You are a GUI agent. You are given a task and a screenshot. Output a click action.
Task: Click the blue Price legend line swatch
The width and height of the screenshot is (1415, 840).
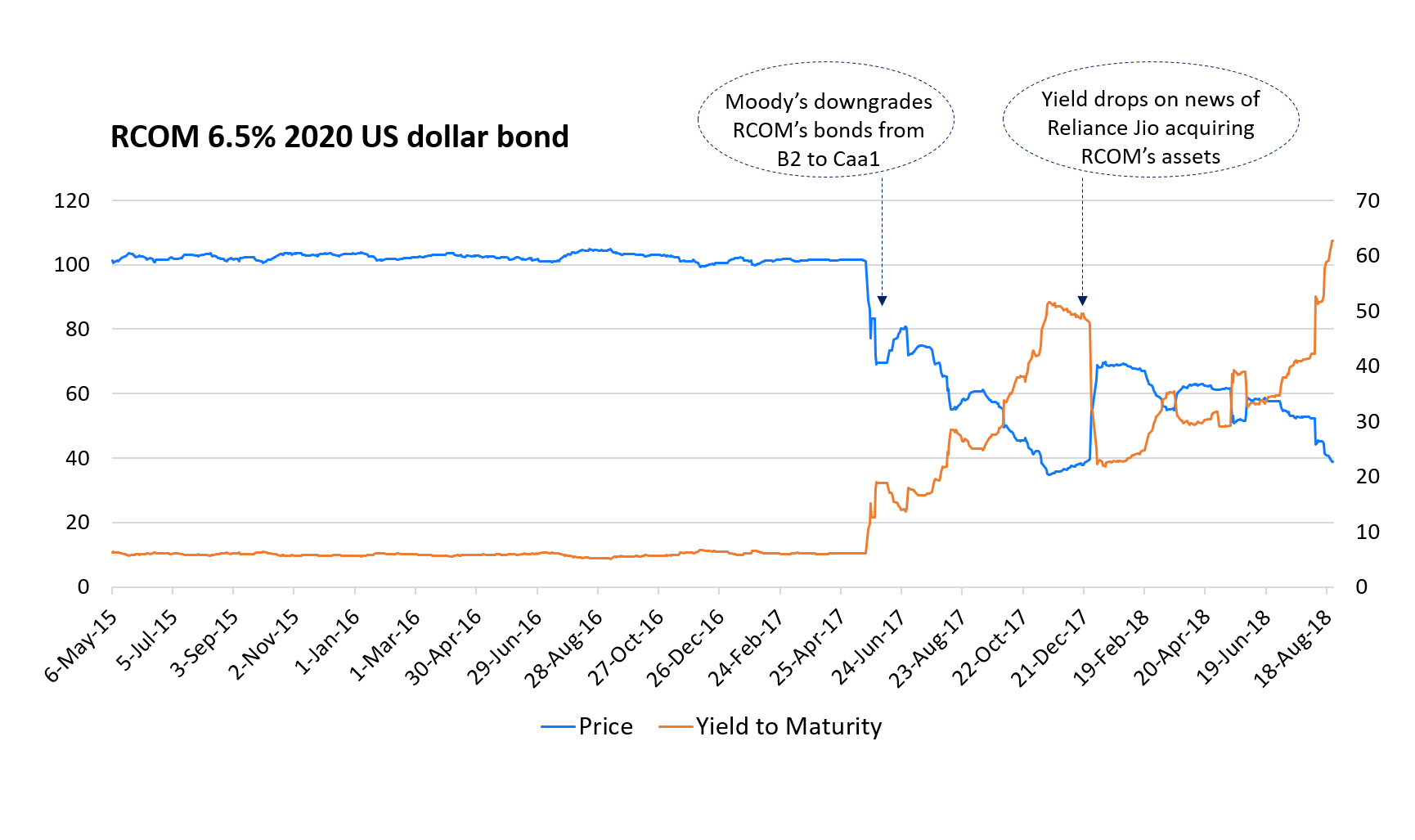point(558,727)
